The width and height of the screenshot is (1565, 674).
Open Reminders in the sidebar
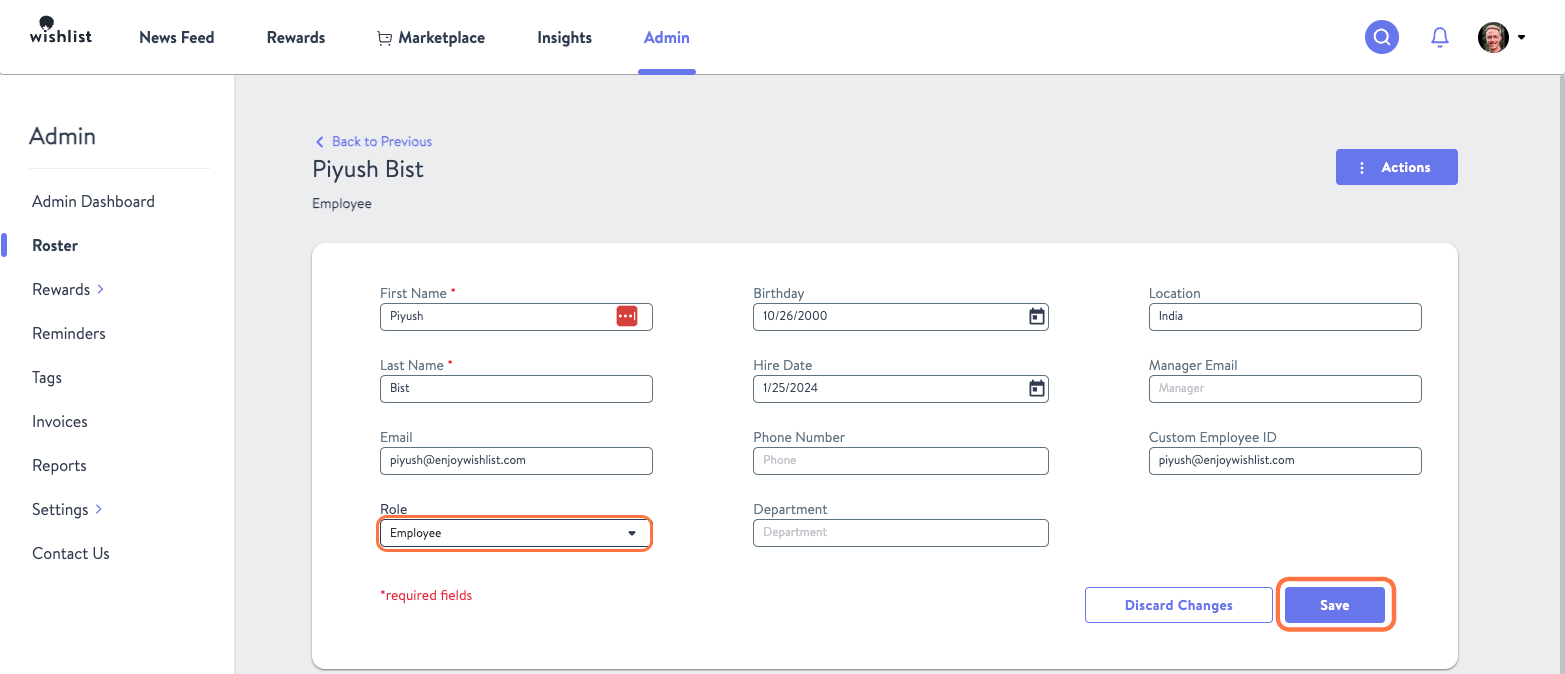point(69,334)
